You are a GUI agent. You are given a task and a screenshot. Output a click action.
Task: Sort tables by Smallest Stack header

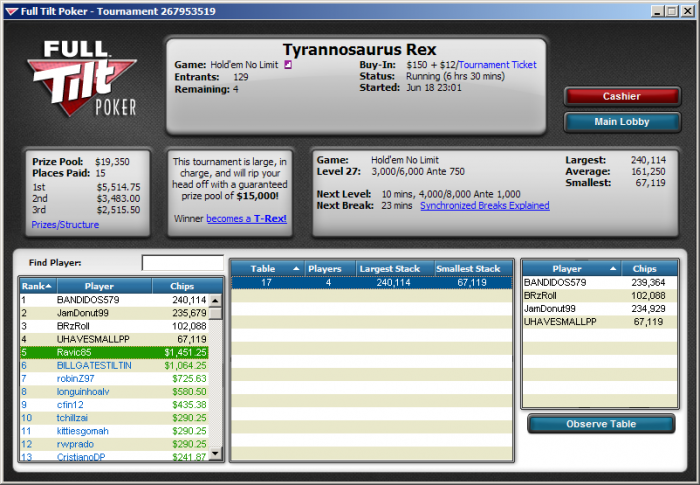[x=473, y=269]
